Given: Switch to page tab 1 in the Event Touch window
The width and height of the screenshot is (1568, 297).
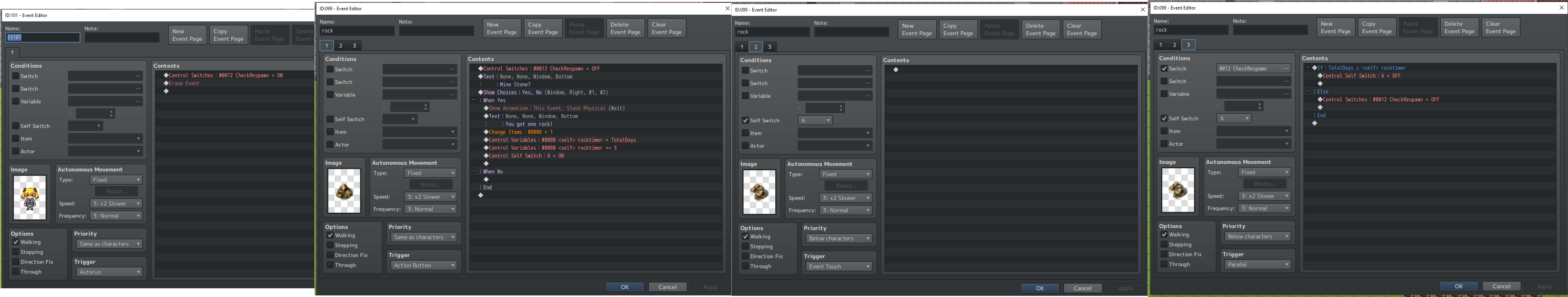Looking at the screenshot, I should [742, 47].
